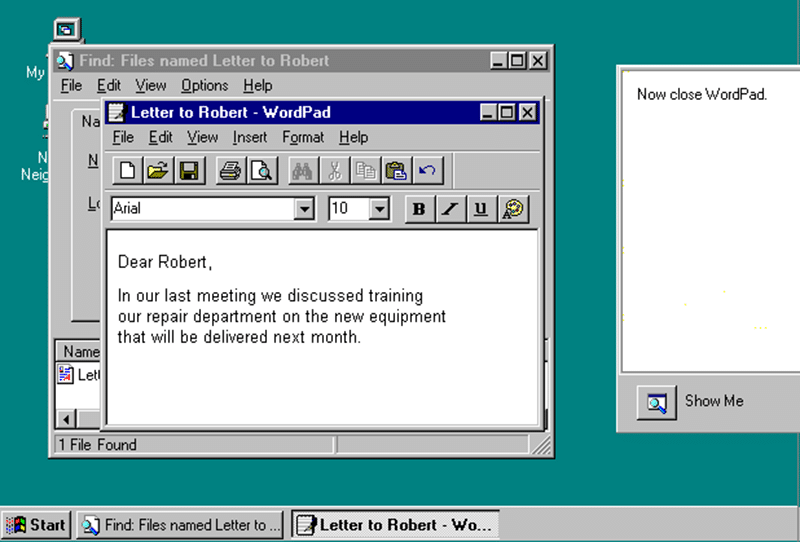The image size is (800, 542).
Task: Toggle underline formatting
Action: point(481,209)
